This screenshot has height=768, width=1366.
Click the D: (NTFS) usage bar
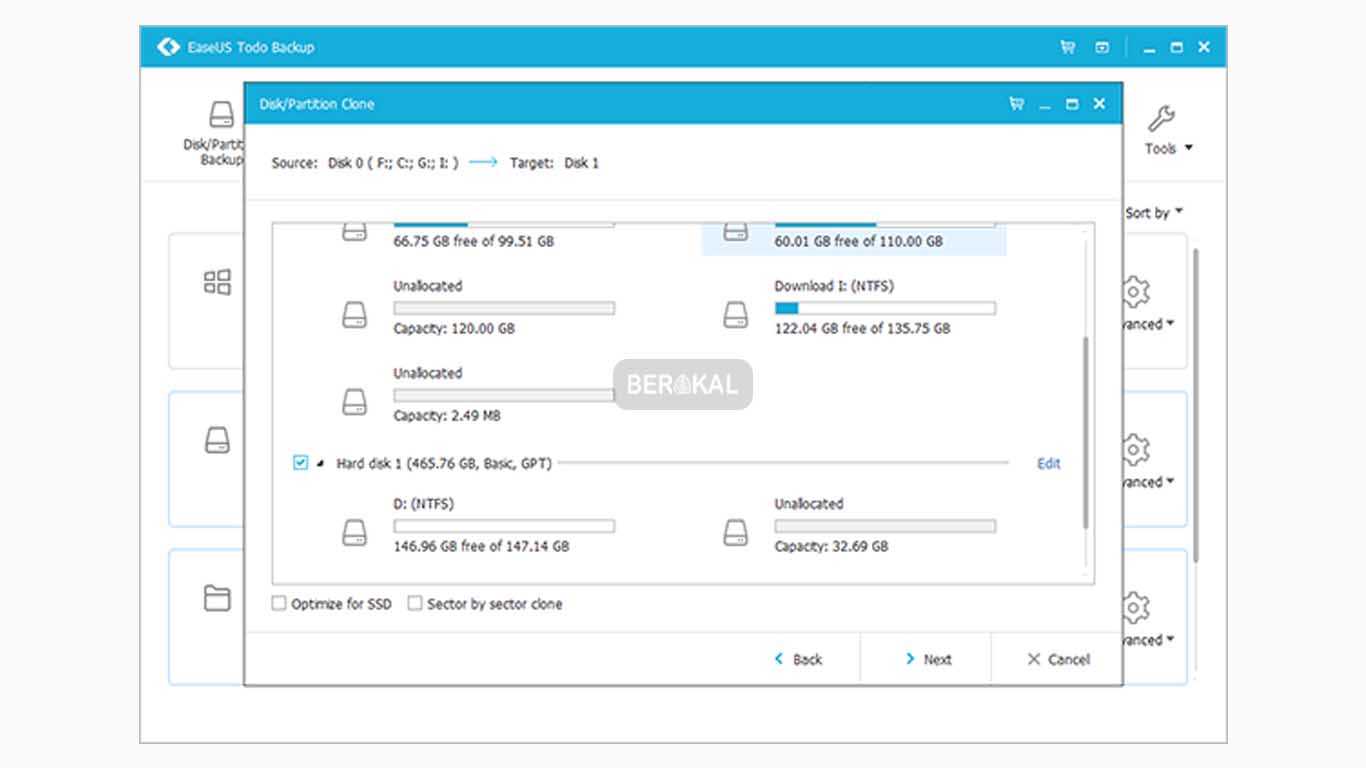(x=504, y=526)
